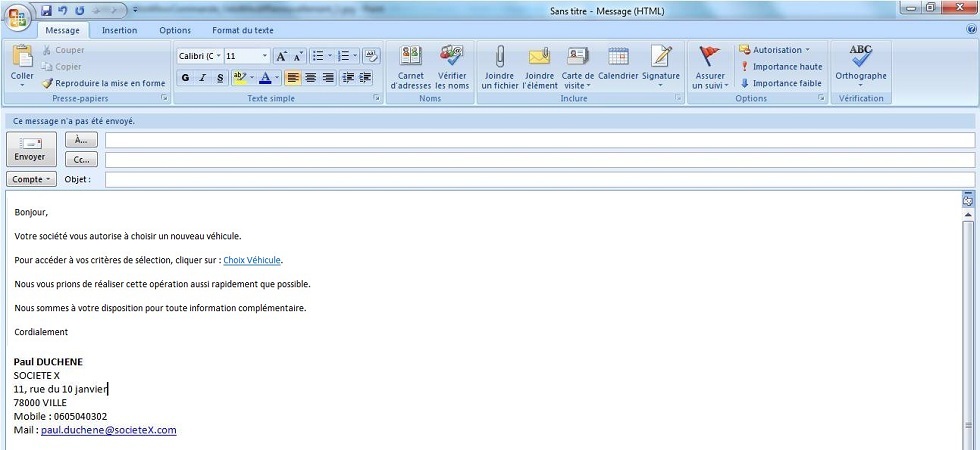The width and height of the screenshot is (980, 450).
Task: Toggle italic (I) formatting
Action: coord(203,78)
